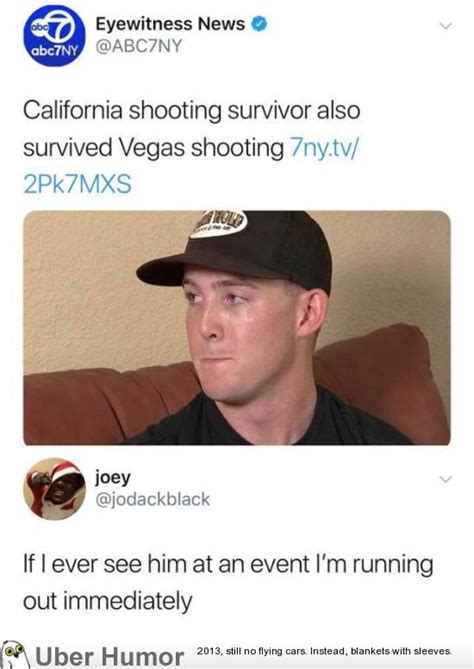Visit the @ABC7NY handle

coord(139,46)
